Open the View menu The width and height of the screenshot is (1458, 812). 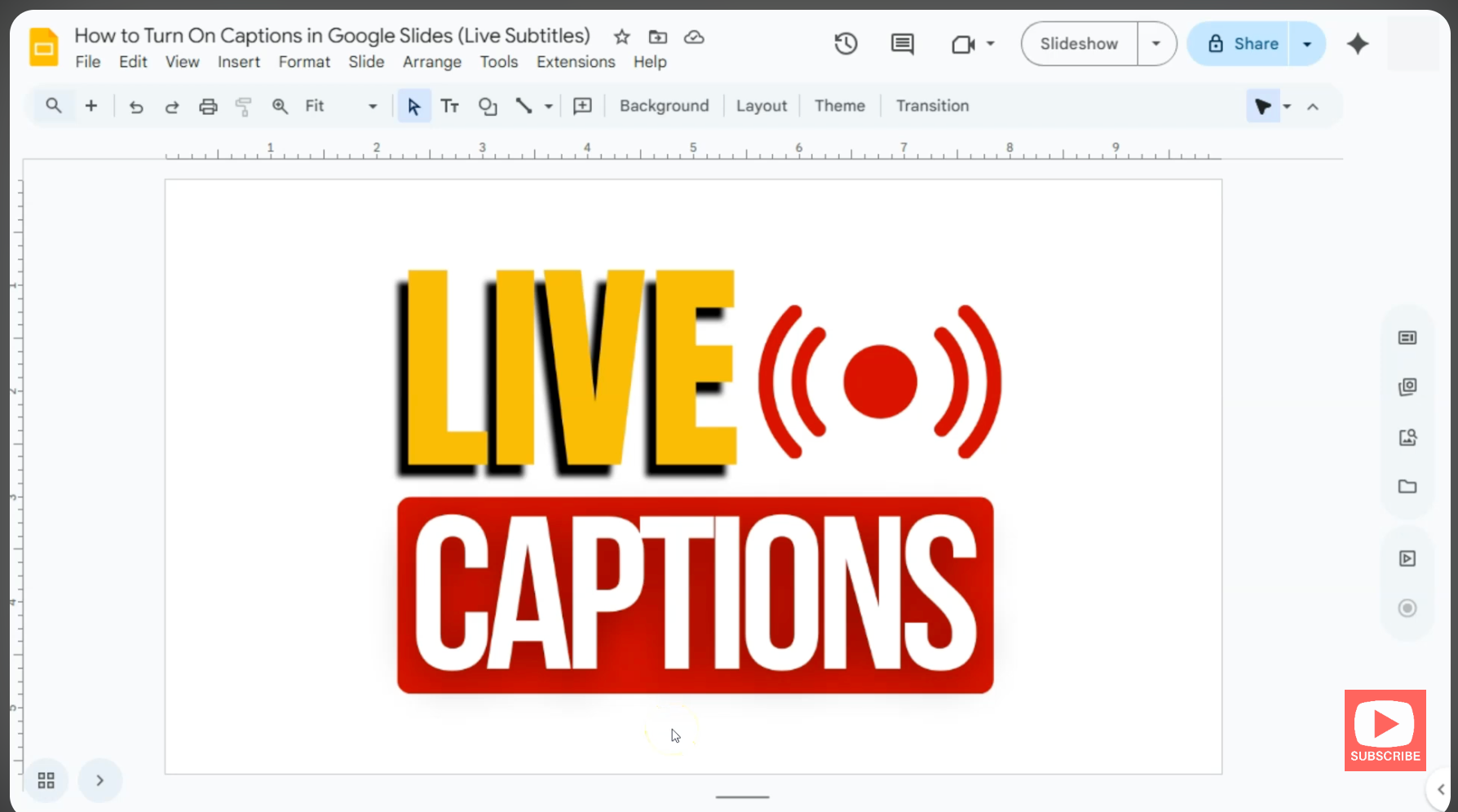coord(182,62)
